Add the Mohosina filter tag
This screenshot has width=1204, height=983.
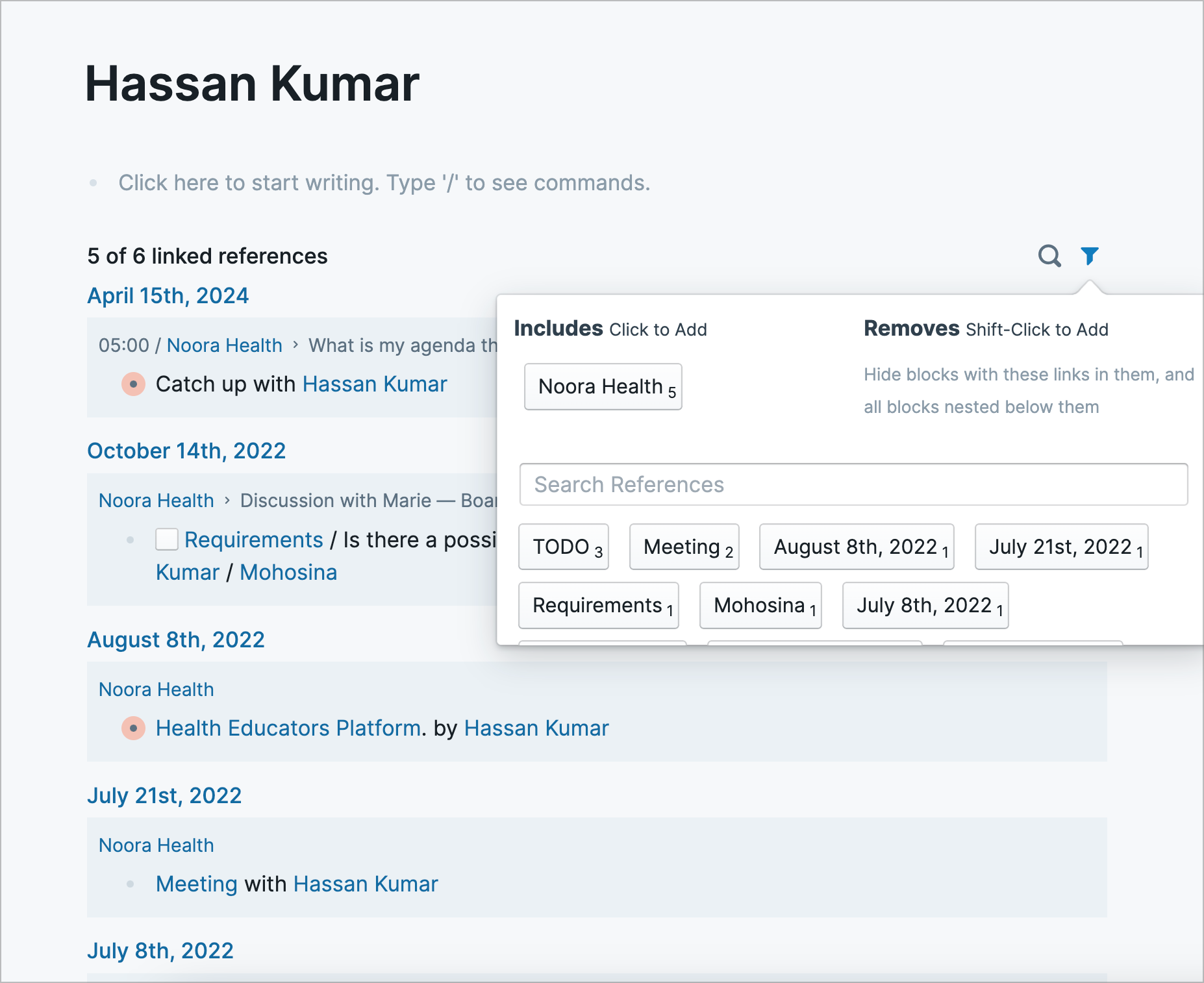(x=760, y=605)
